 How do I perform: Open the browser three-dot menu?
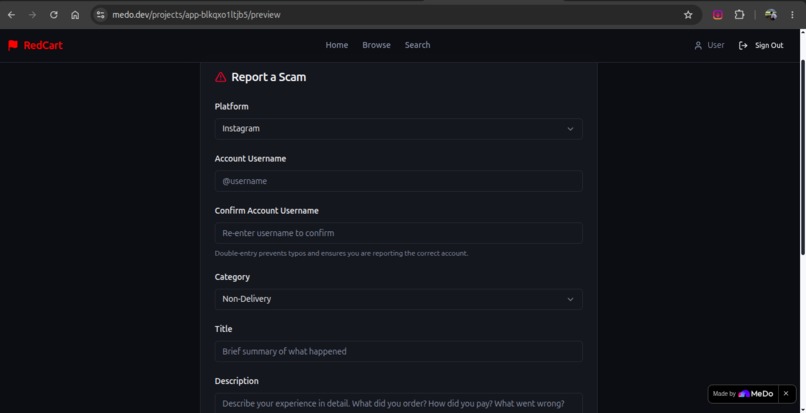pos(792,15)
